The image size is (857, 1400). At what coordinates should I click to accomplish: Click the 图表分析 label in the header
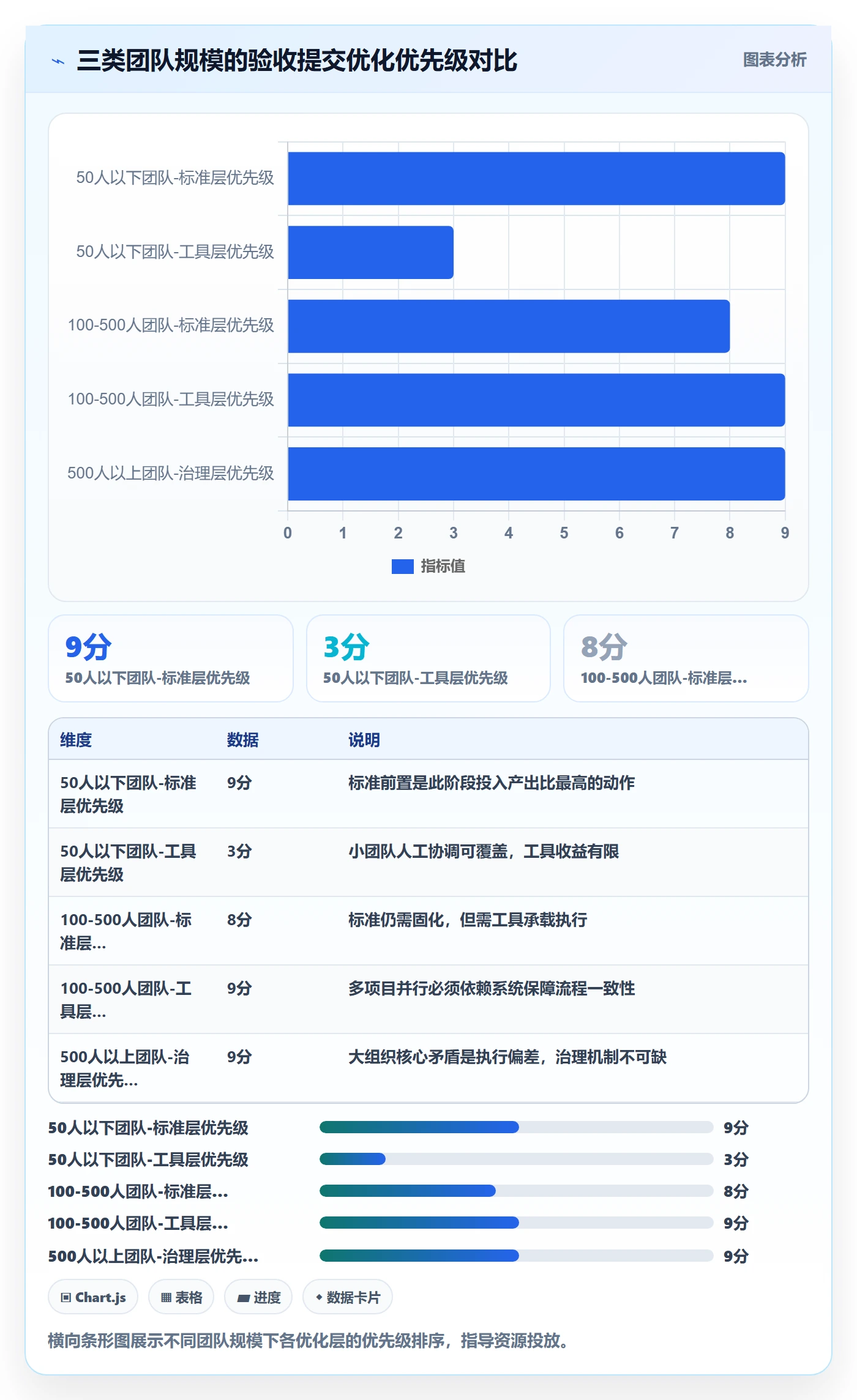[774, 60]
